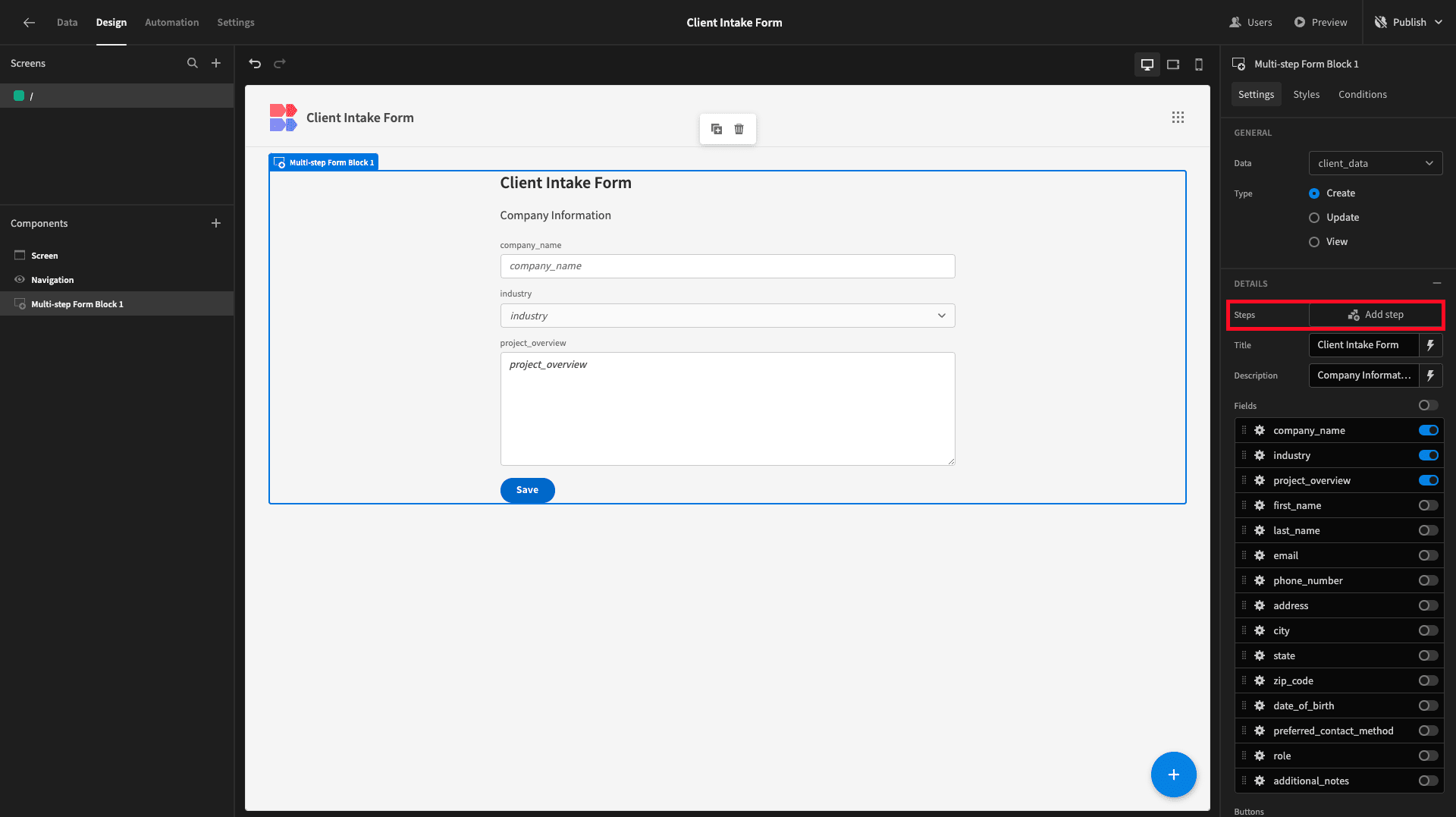Select the Update type radio
Screen dimensions: 1456x817
click(x=1314, y=218)
